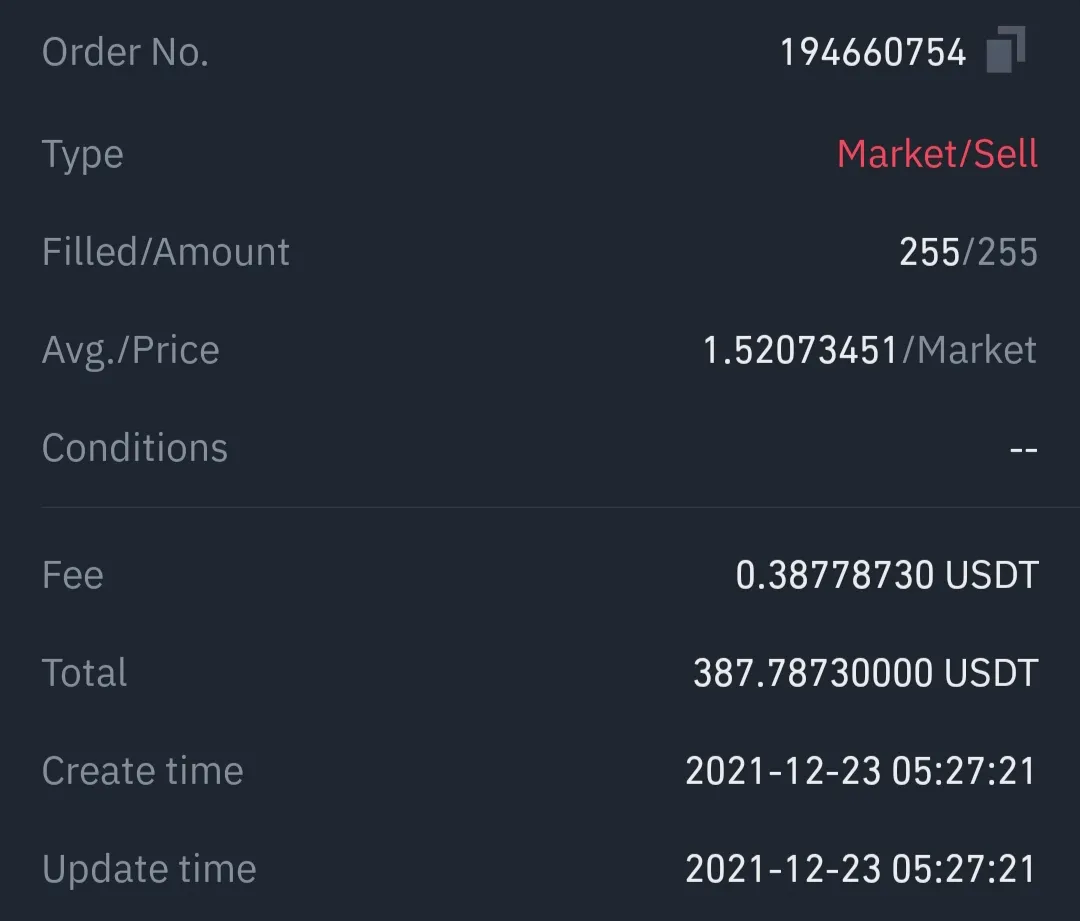1080x921 pixels.
Task: Tap the Type row label
Action: coord(83,155)
